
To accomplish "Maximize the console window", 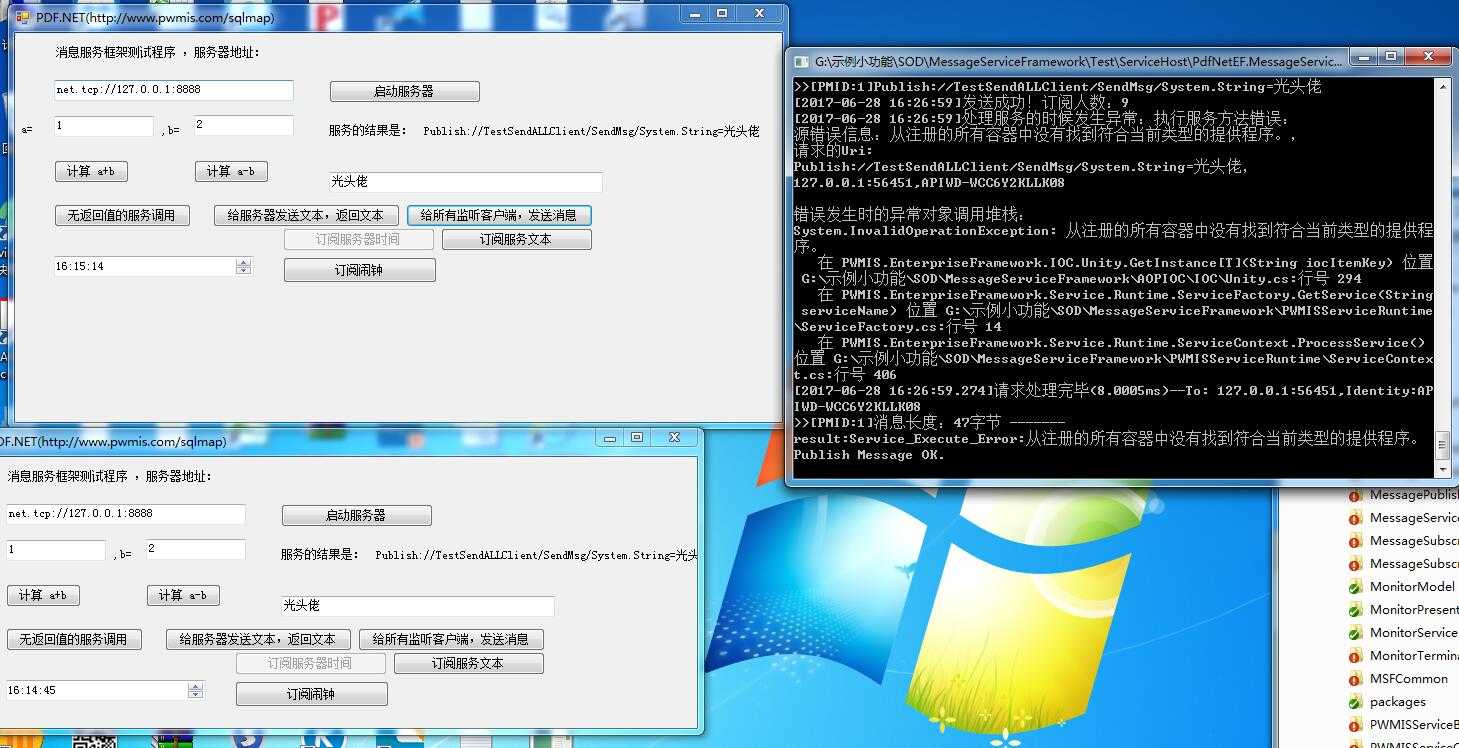I will 1391,57.
